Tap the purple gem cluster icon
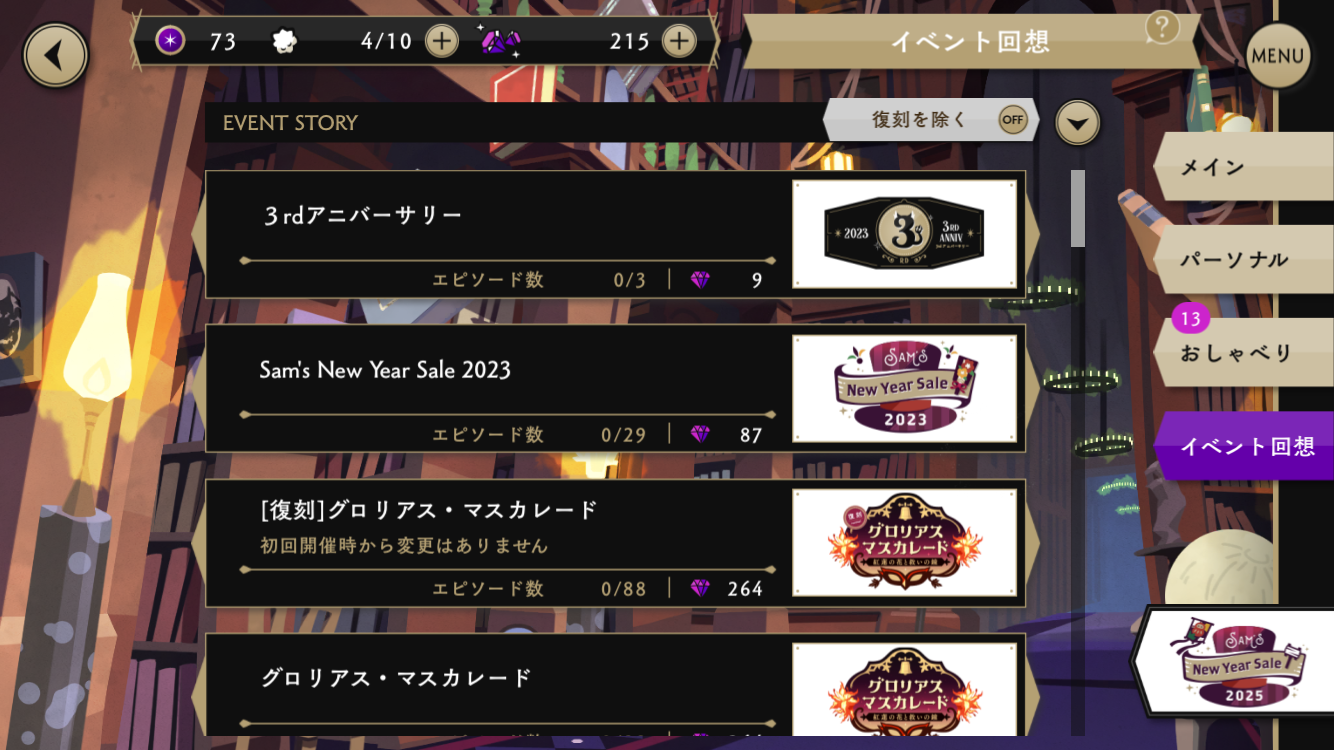The width and height of the screenshot is (1334, 750). pos(499,41)
